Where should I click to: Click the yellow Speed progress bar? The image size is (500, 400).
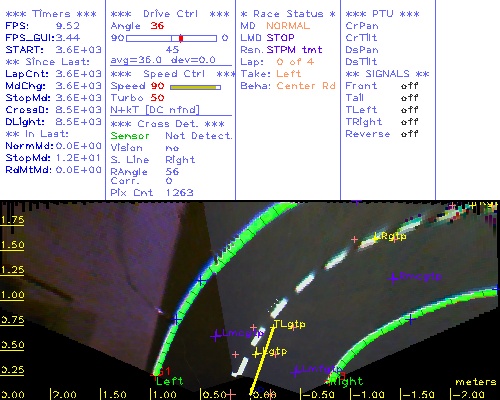(x=195, y=87)
